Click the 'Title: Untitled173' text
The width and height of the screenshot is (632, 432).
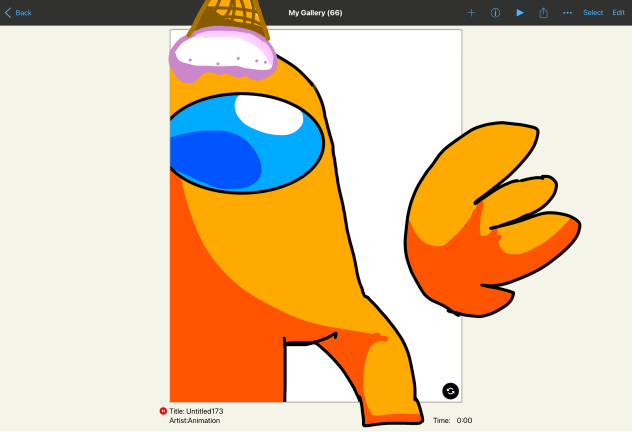pyautogui.click(x=196, y=411)
